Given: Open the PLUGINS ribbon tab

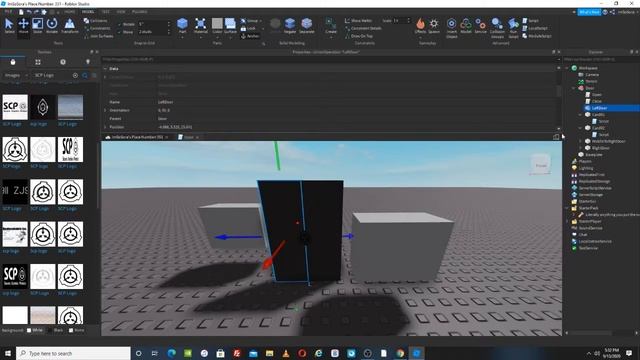Looking at the screenshot, I should click(140, 12).
